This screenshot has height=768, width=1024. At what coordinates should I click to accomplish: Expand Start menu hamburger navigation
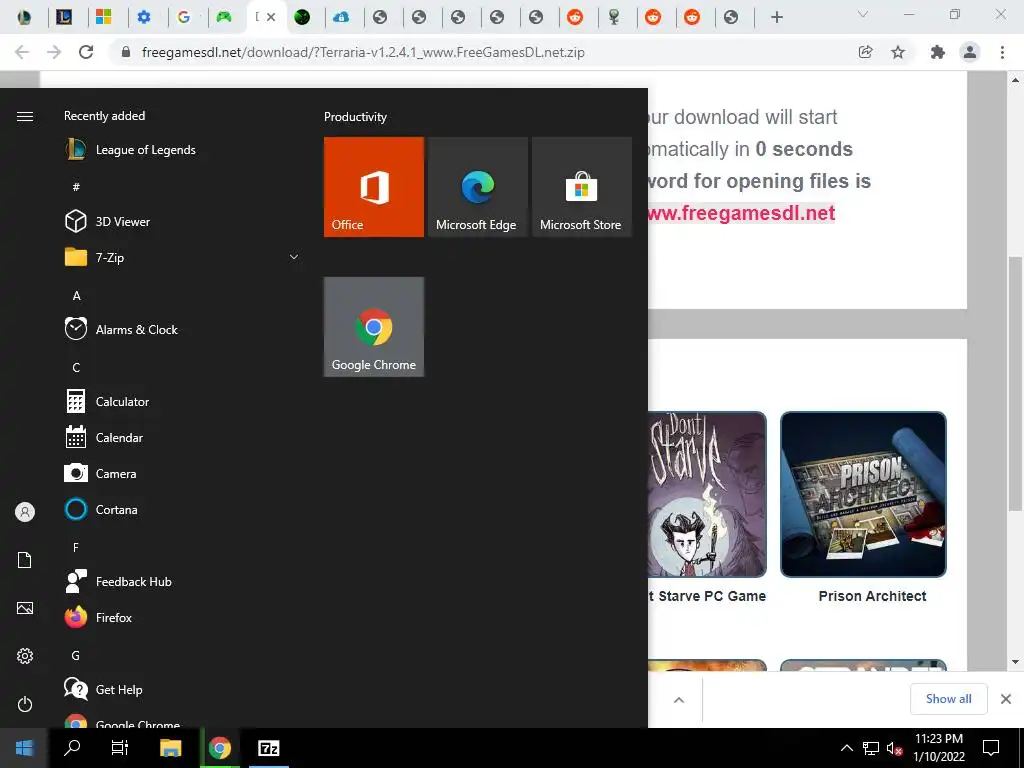click(x=25, y=116)
